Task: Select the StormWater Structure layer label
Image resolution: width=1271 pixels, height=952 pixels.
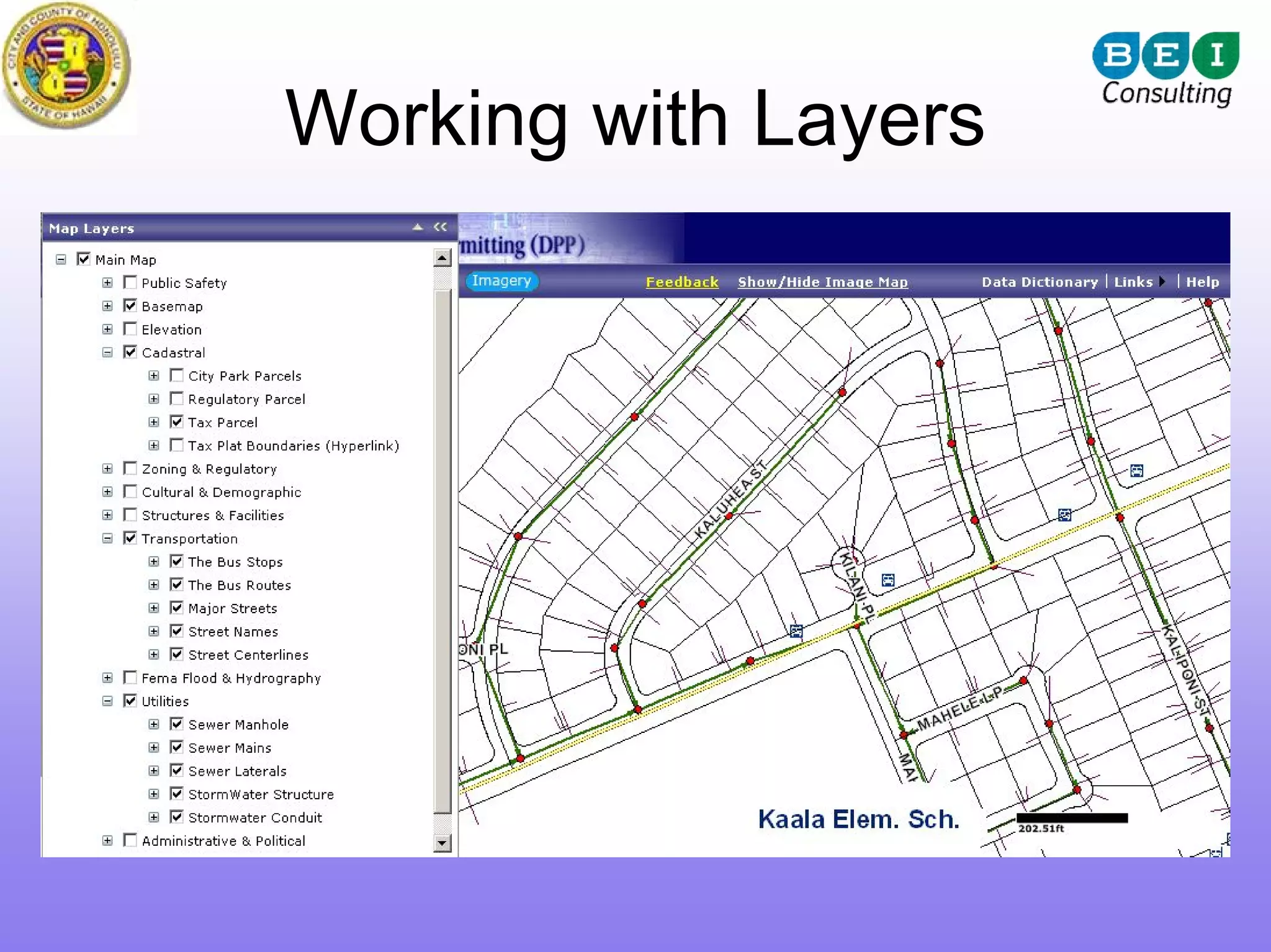Action: click(261, 794)
